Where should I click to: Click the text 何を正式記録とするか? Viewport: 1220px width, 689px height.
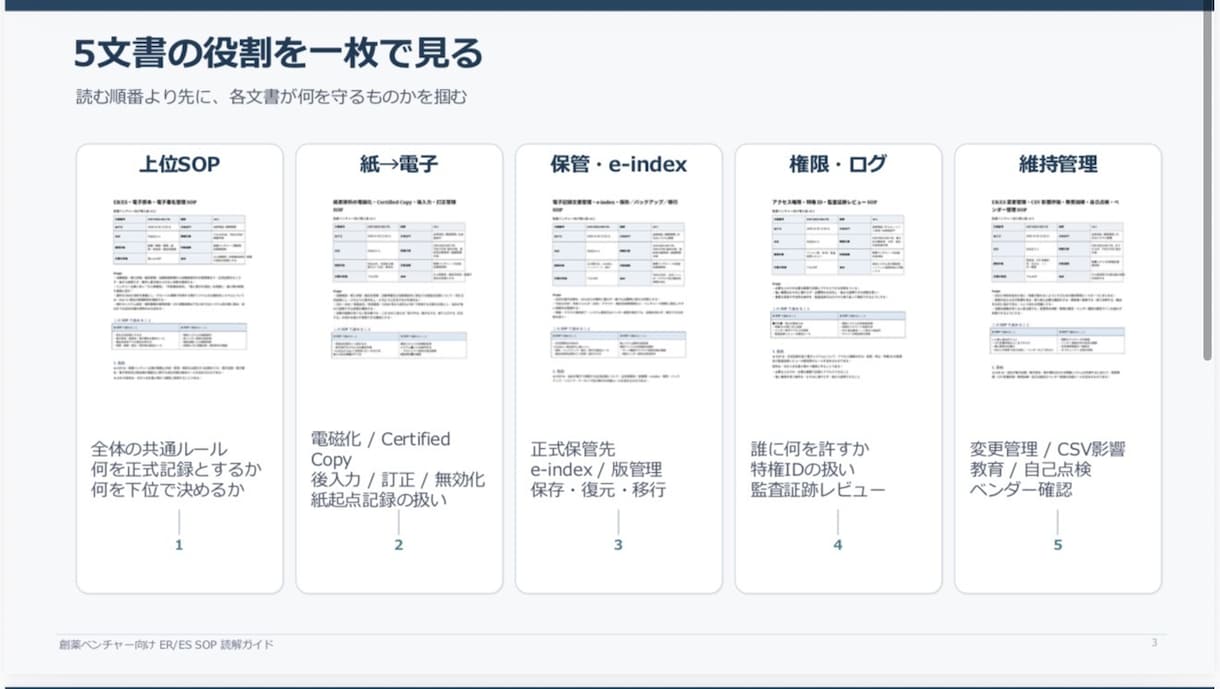point(176,469)
